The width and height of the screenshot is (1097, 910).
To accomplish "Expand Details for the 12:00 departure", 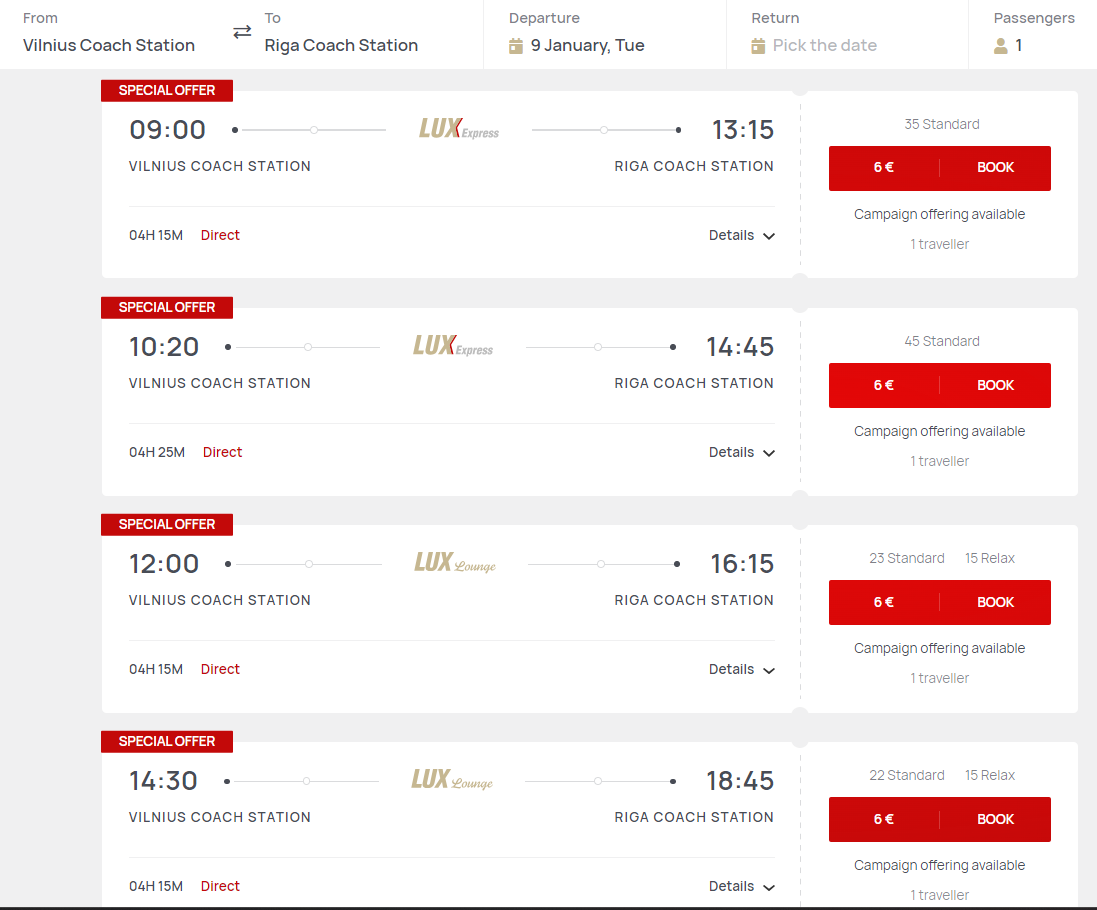I will click(742, 669).
